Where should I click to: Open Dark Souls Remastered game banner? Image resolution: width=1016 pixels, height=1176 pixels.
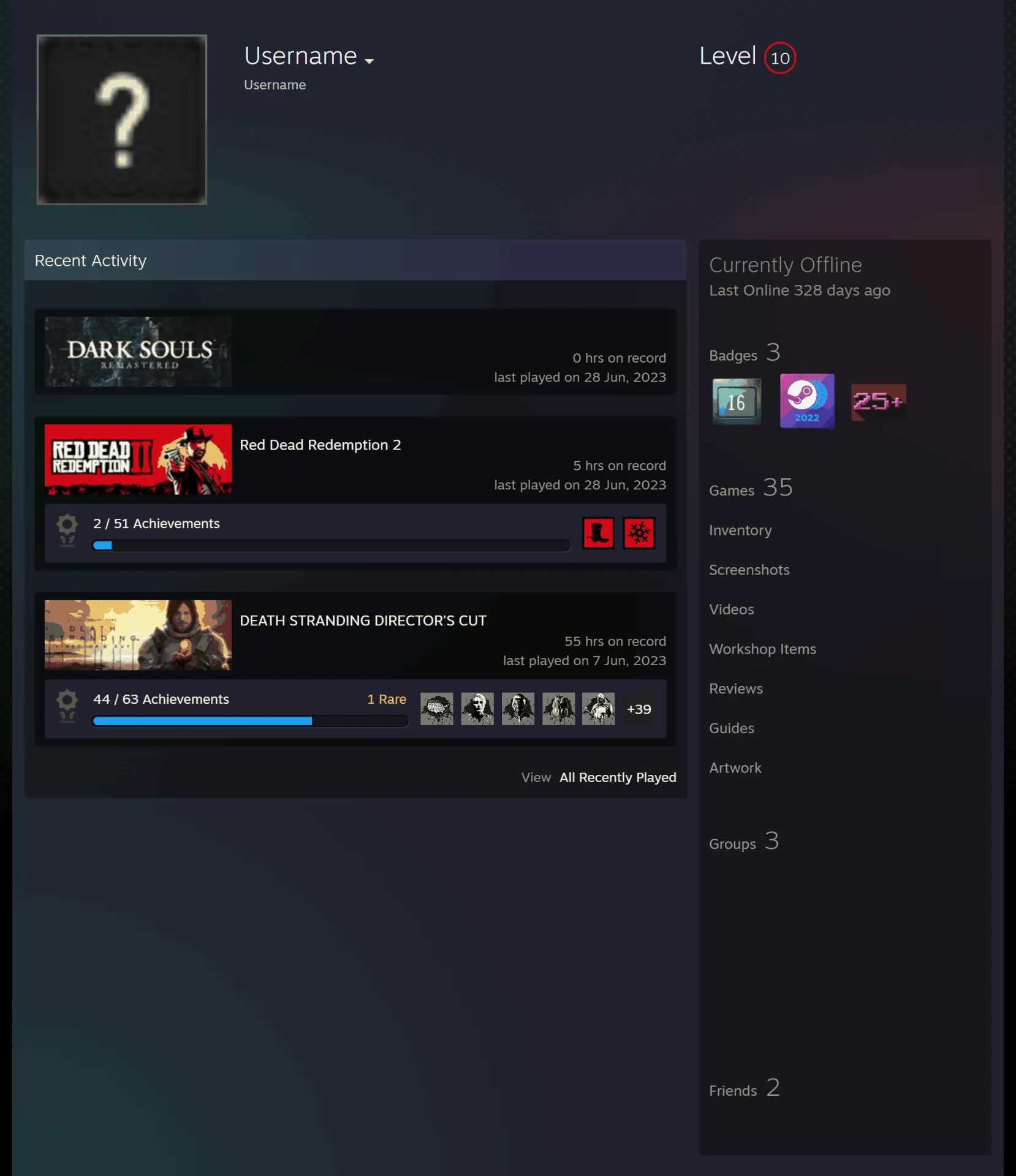[x=138, y=352]
